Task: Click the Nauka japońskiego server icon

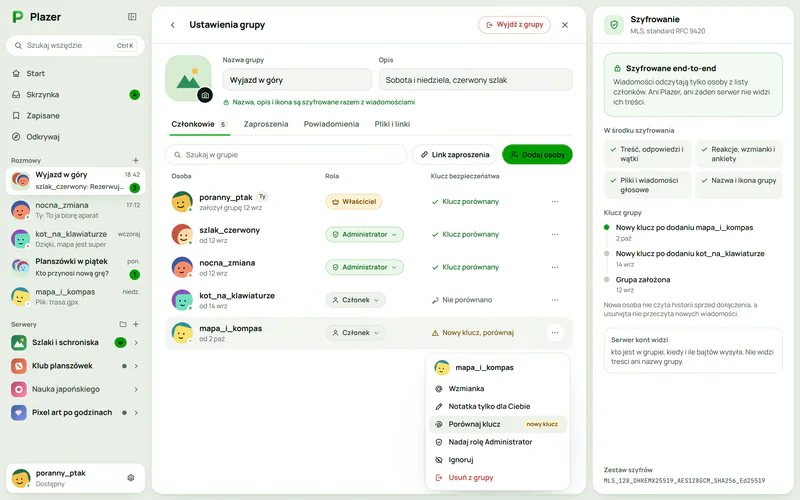Action: (x=19, y=389)
